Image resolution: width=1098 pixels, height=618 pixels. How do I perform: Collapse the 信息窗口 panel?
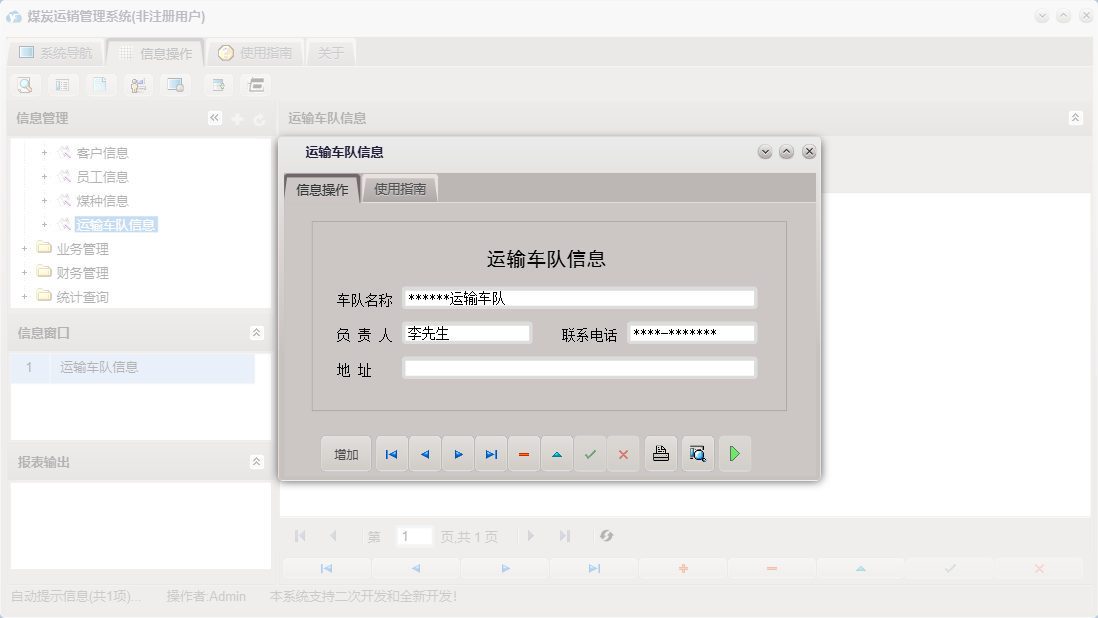coord(258,330)
